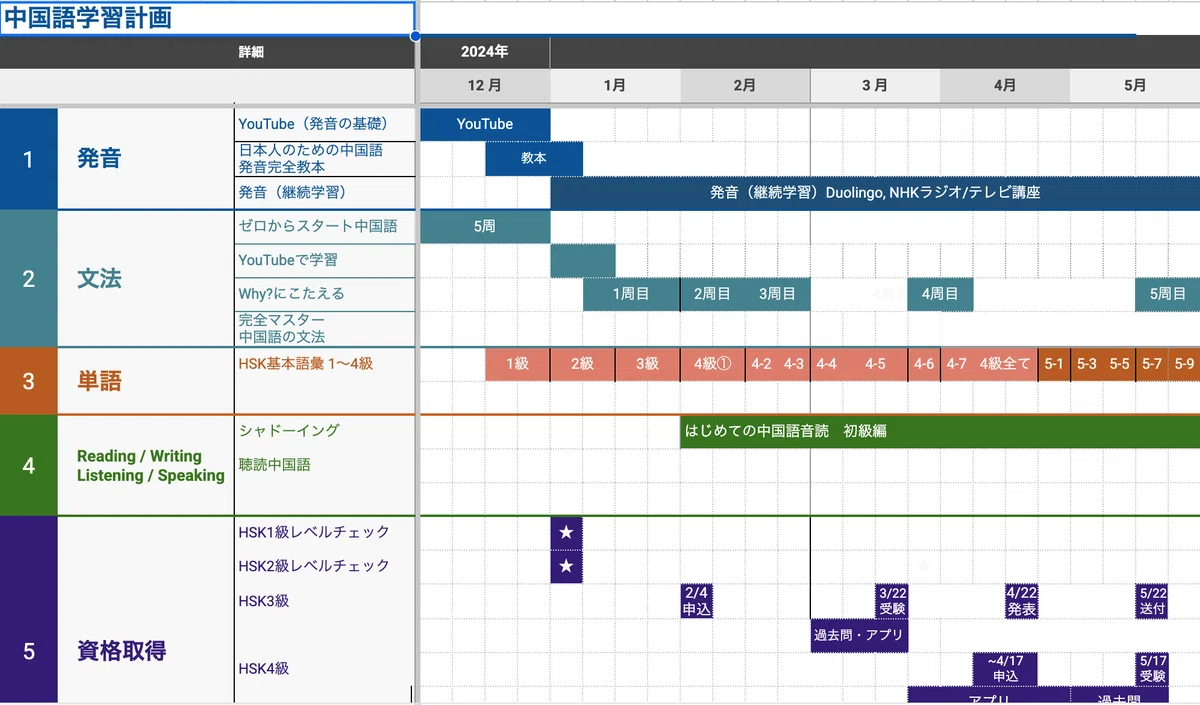Select the 5-1 vocabulary cell
Image resolution: width=1200 pixels, height=705 pixels.
(1054, 364)
